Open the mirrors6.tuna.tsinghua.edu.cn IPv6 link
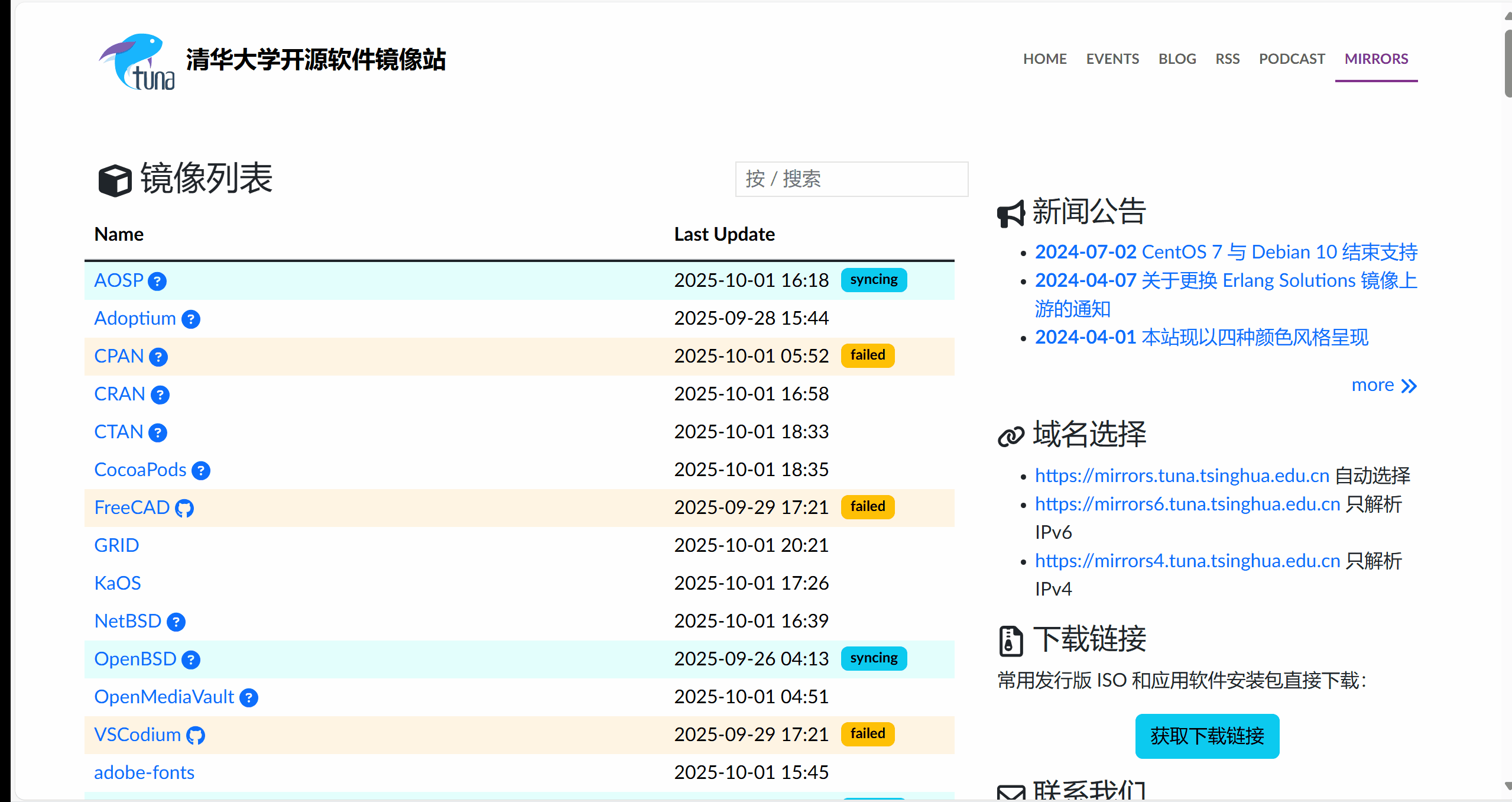This screenshot has height=802, width=1512. click(x=1187, y=504)
